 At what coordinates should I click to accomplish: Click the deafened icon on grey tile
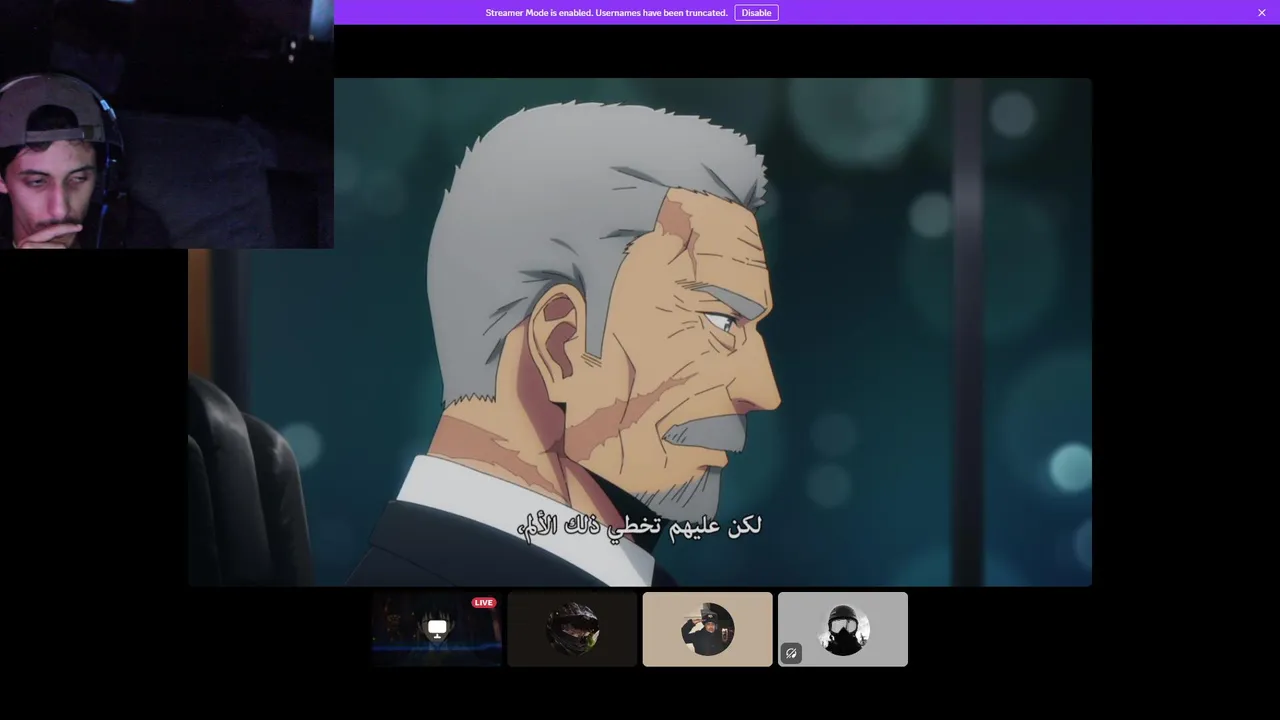click(791, 653)
